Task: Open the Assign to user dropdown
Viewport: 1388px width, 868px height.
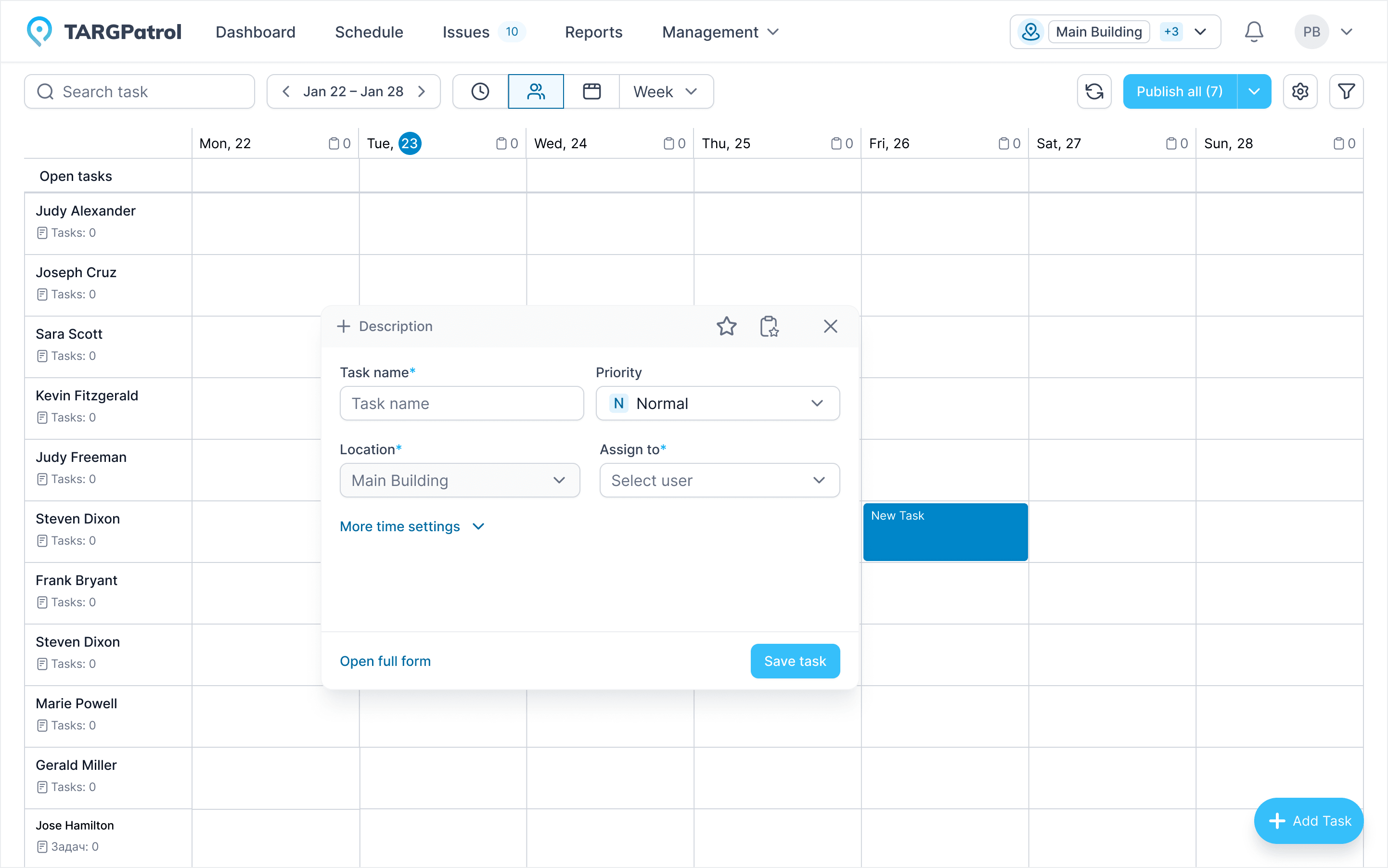Action: coord(718,481)
